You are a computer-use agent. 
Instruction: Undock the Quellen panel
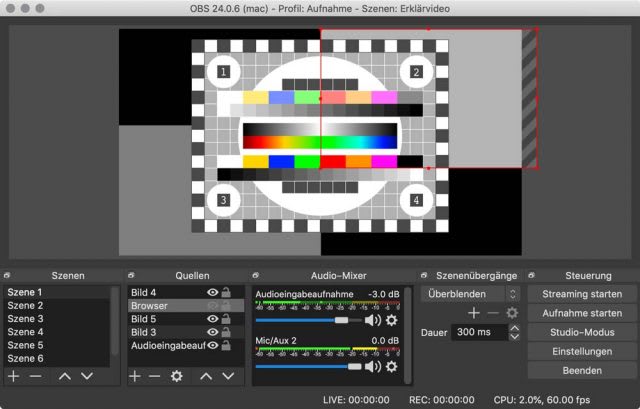131,276
